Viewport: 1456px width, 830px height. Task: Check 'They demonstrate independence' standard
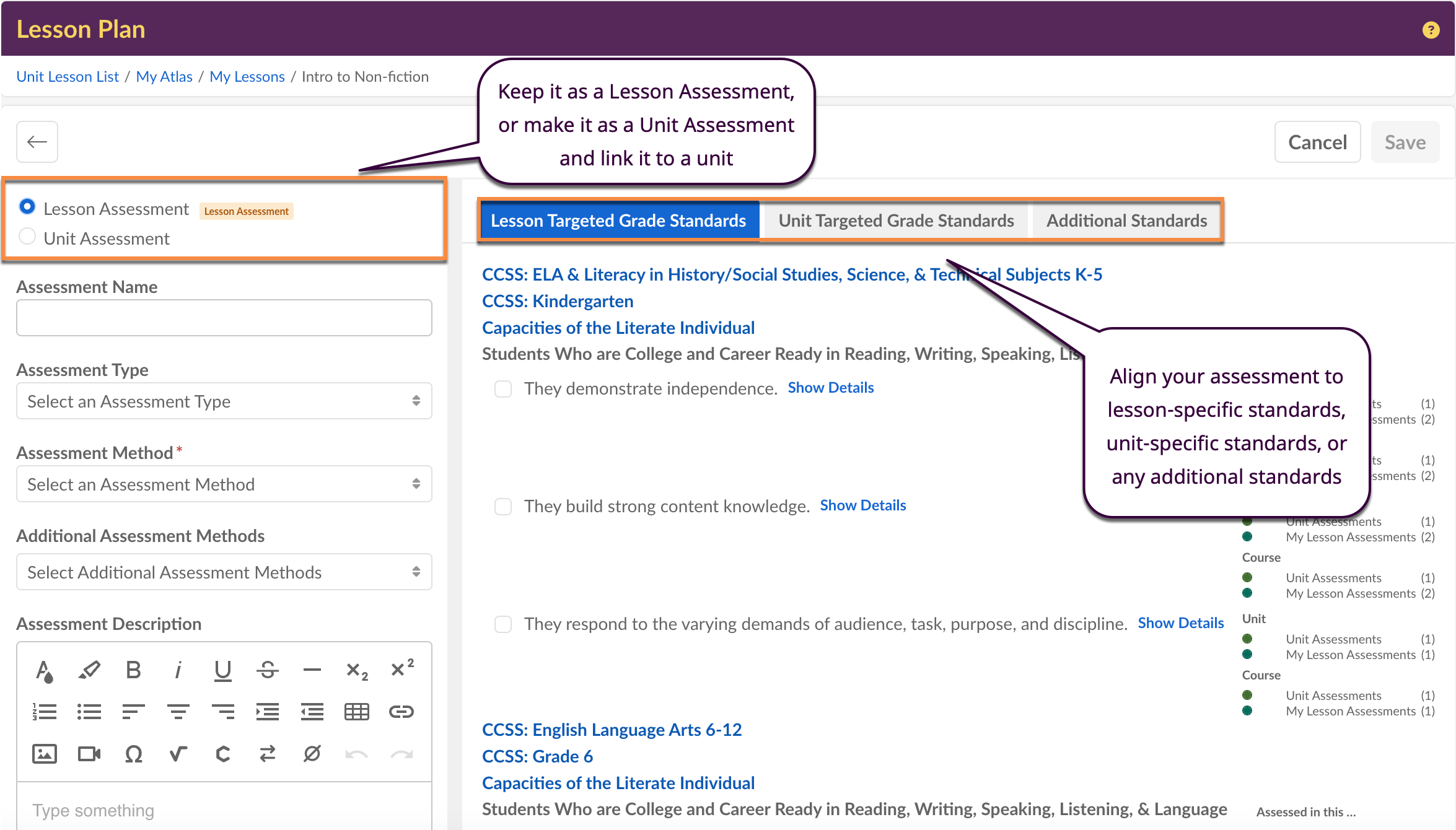pyautogui.click(x=503, y=389)
